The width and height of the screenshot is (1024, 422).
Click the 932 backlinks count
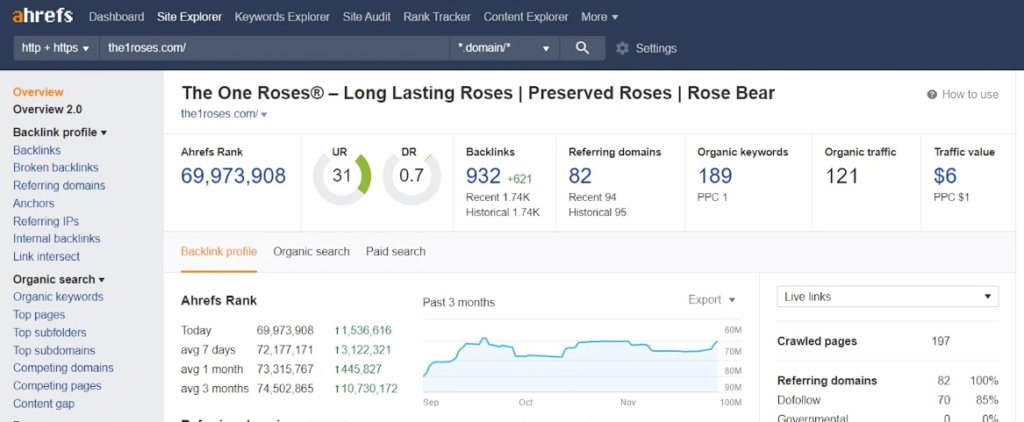tap(483, 176)
